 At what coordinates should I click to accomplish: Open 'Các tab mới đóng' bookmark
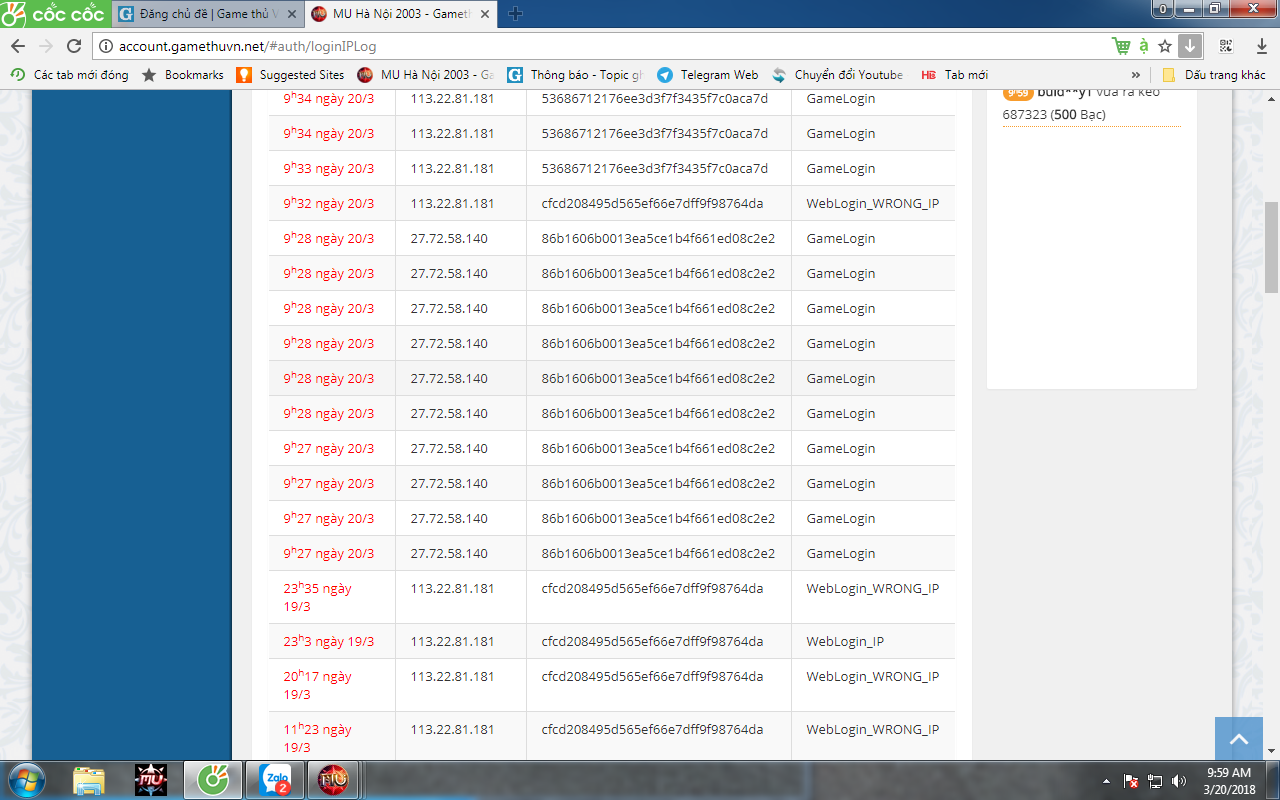click(x=70, y=75)
